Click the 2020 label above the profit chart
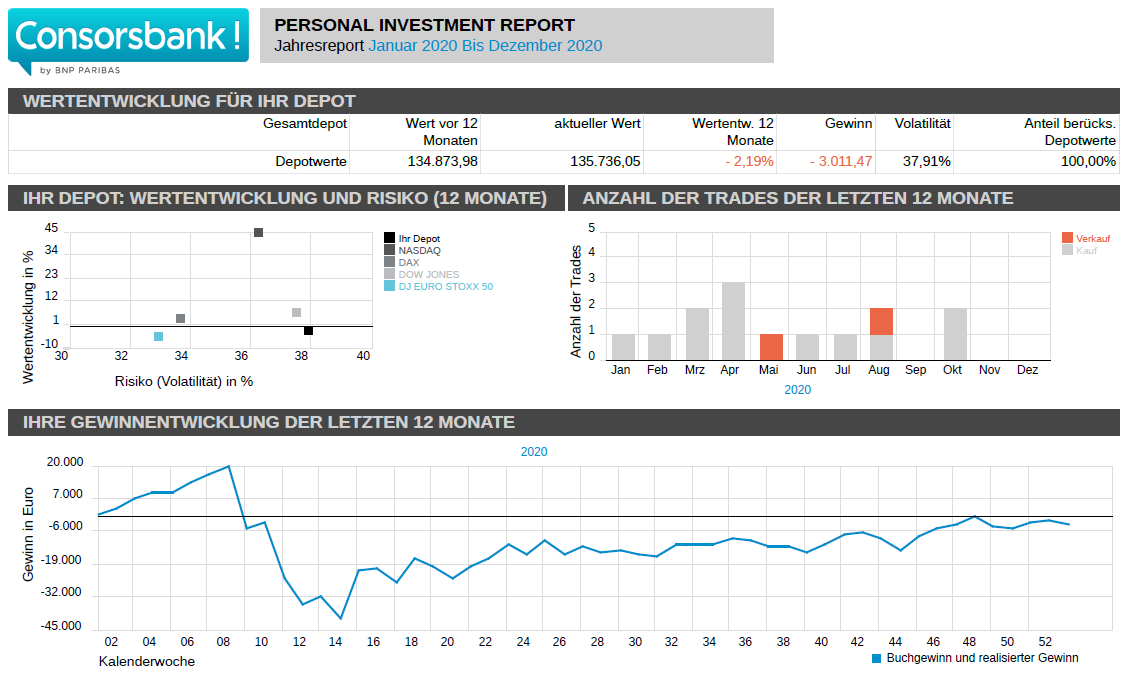 point(534,452)
